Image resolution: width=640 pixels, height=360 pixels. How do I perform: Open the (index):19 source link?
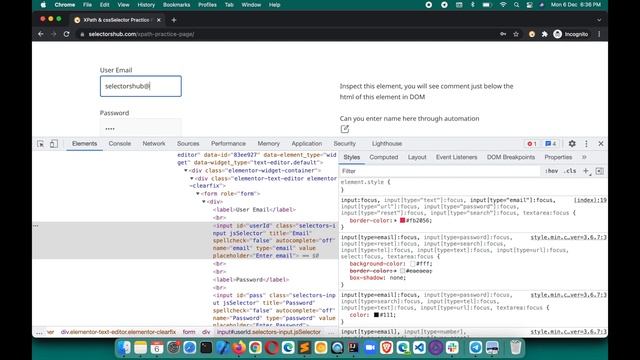[x=590, y=200]
